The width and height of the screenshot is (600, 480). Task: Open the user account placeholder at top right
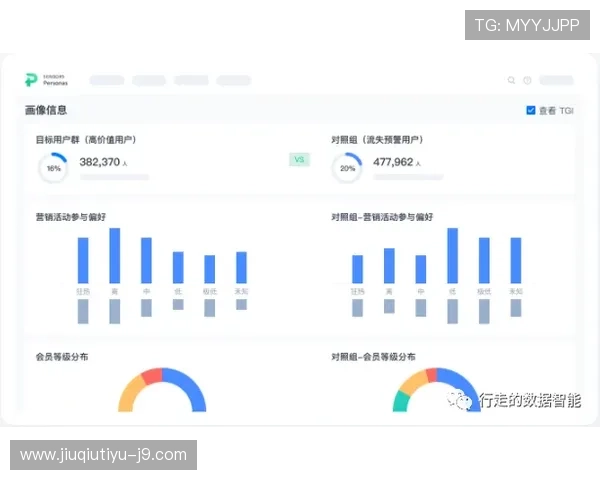pyautogui.click(x=556, y=80)
